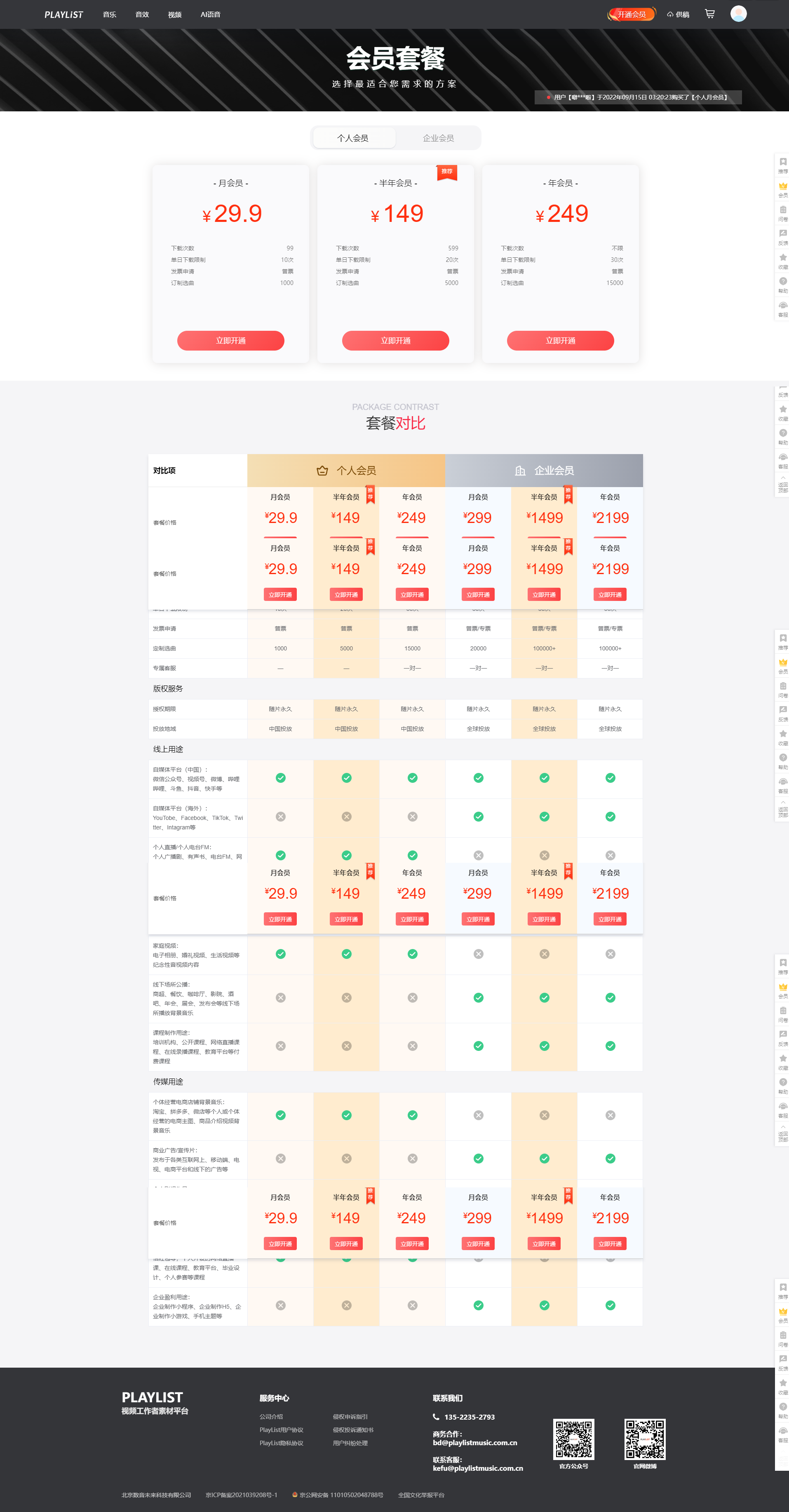This screenshot has width=789, height=1512.
Task: Open topmost 反馈 feedback icon beside pricing cards
Action: click(782, 233)
